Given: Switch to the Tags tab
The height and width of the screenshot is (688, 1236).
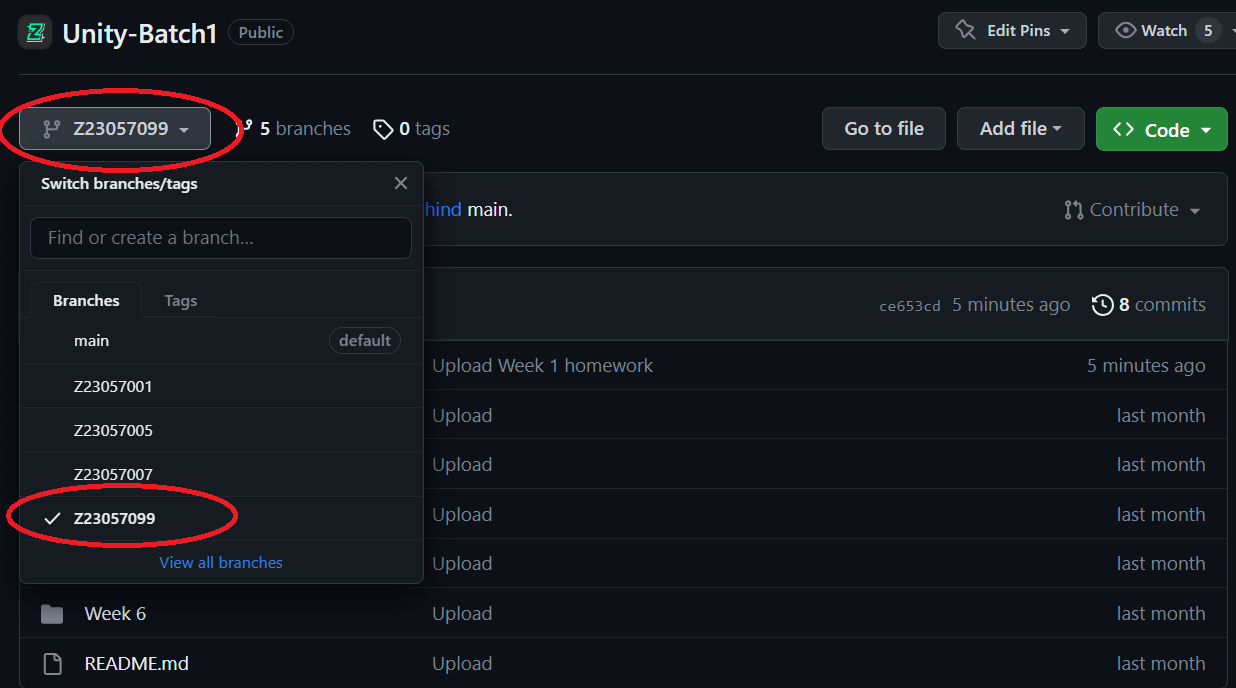Looking at the screenshot, I should (x=181, y=301).
